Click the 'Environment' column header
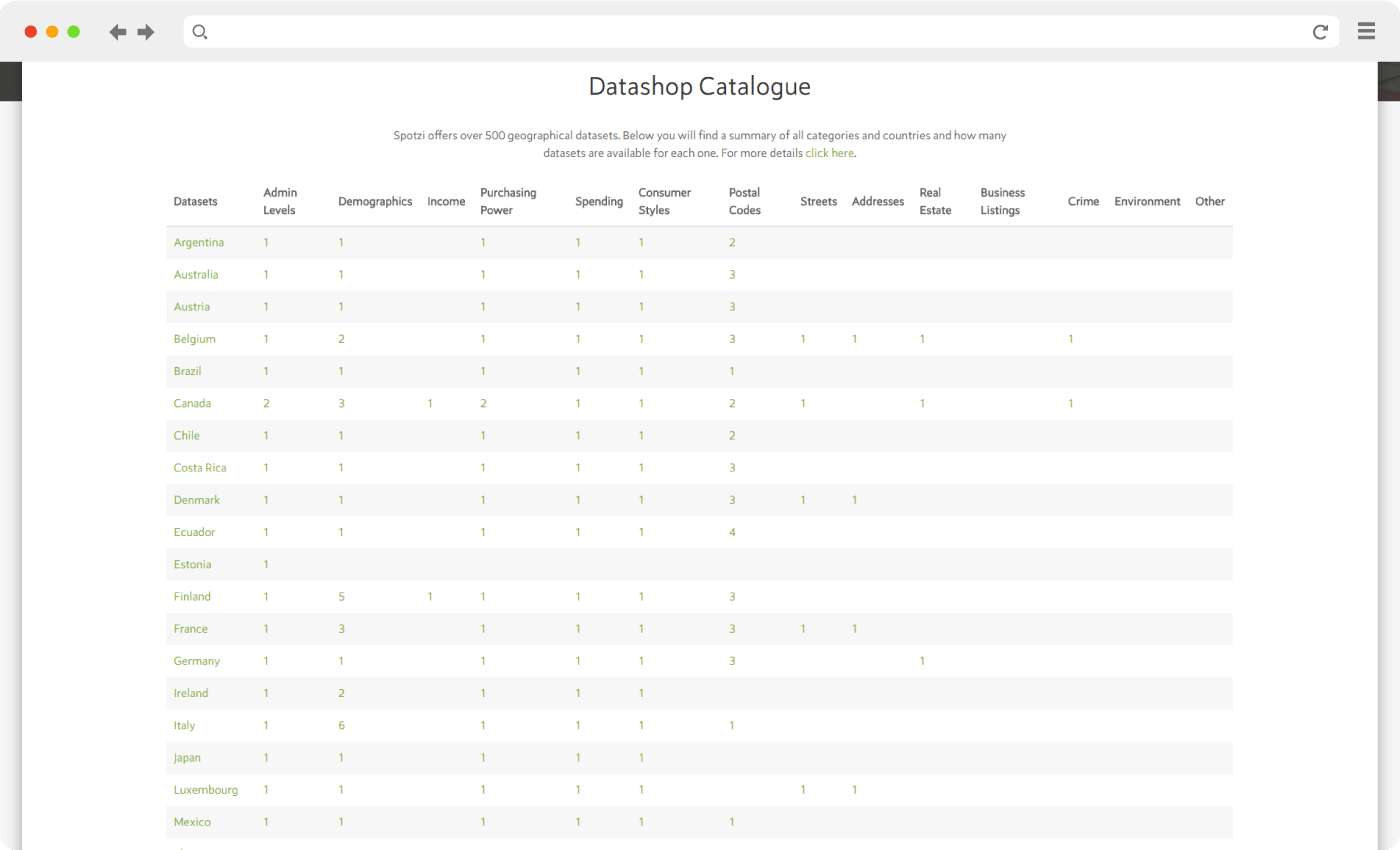 1147,201
